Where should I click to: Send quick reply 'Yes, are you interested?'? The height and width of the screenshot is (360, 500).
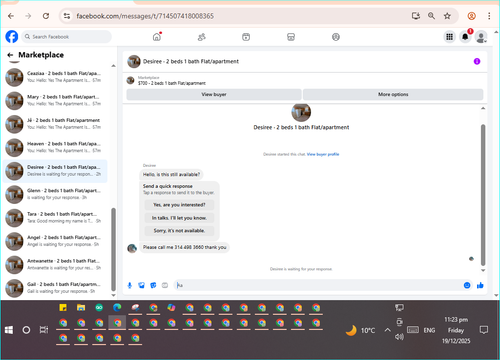pyautogui.click(x=179, y=205)
